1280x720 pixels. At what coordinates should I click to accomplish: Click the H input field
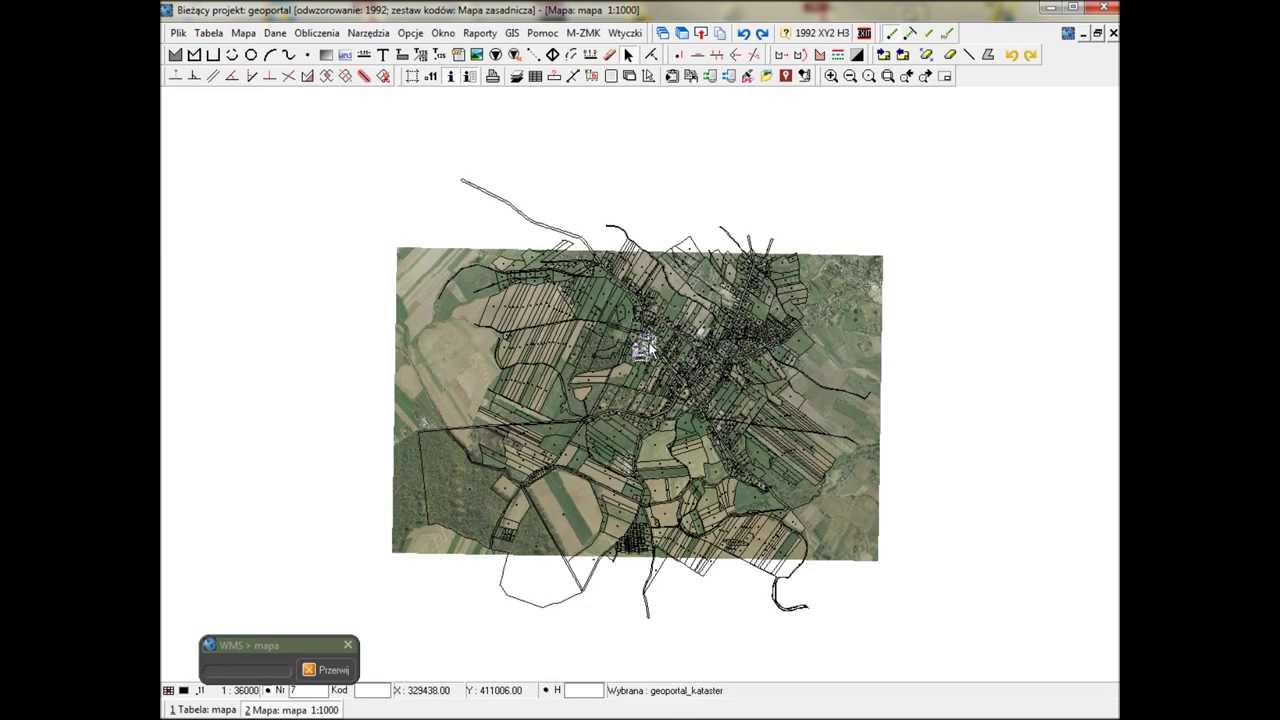click(584, 690)
